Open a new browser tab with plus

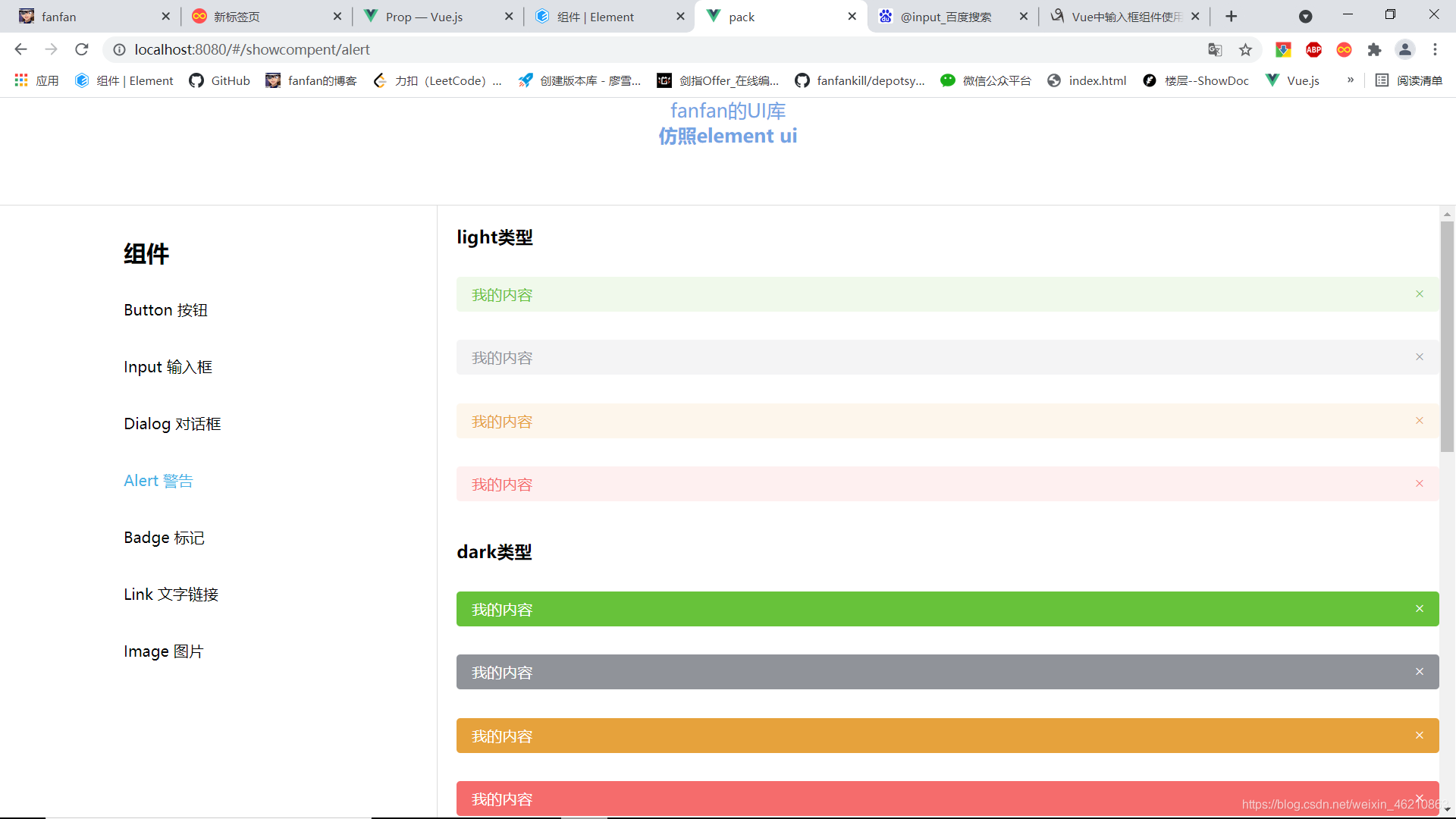(1231, 16)
